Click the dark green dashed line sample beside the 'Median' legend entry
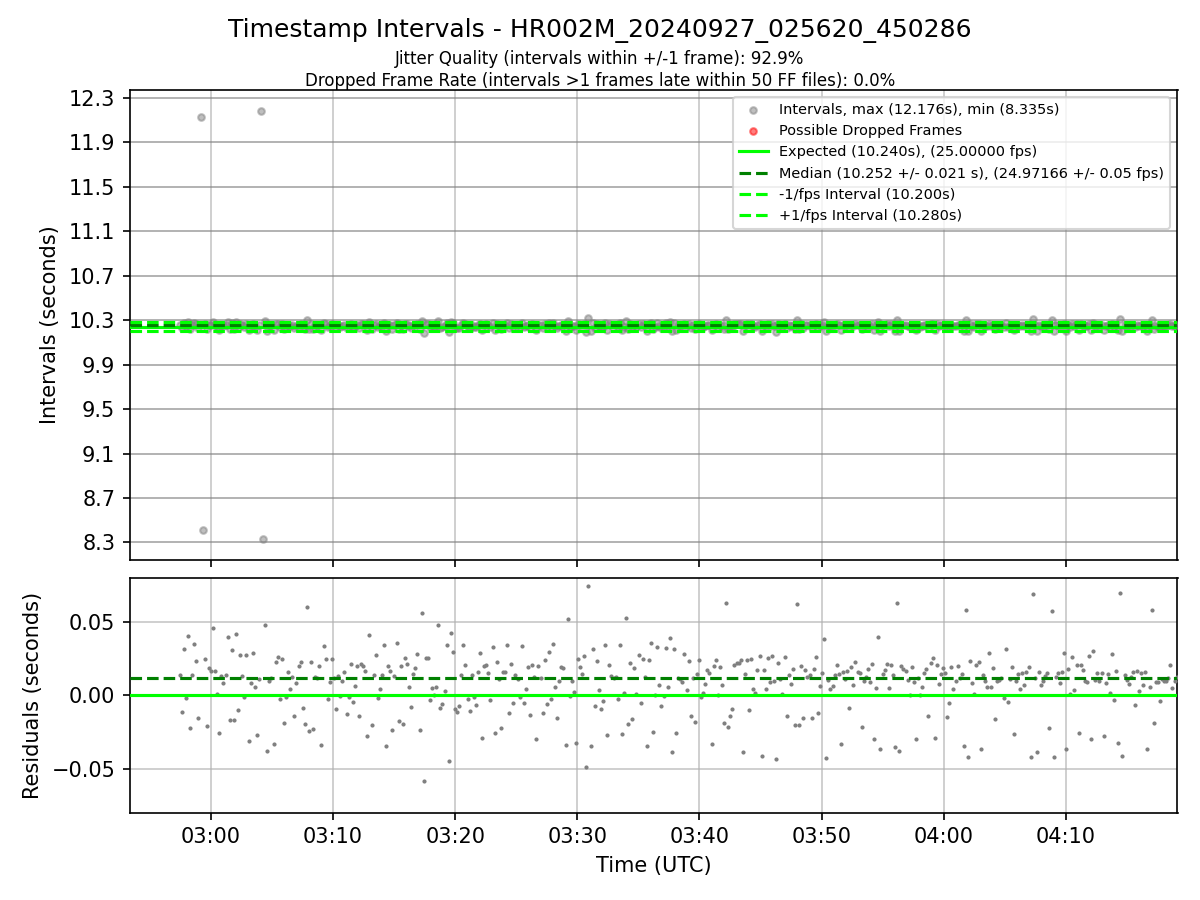 tap(754, 173)
